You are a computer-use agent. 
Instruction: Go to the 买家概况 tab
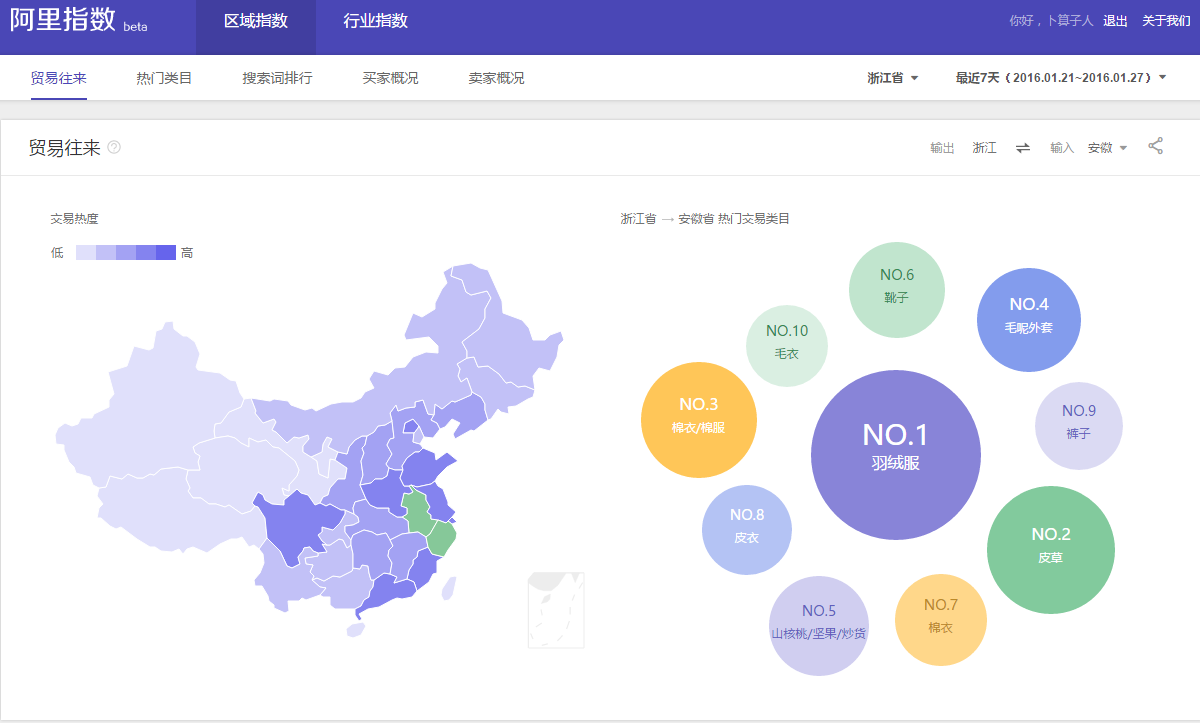point(390,78)
